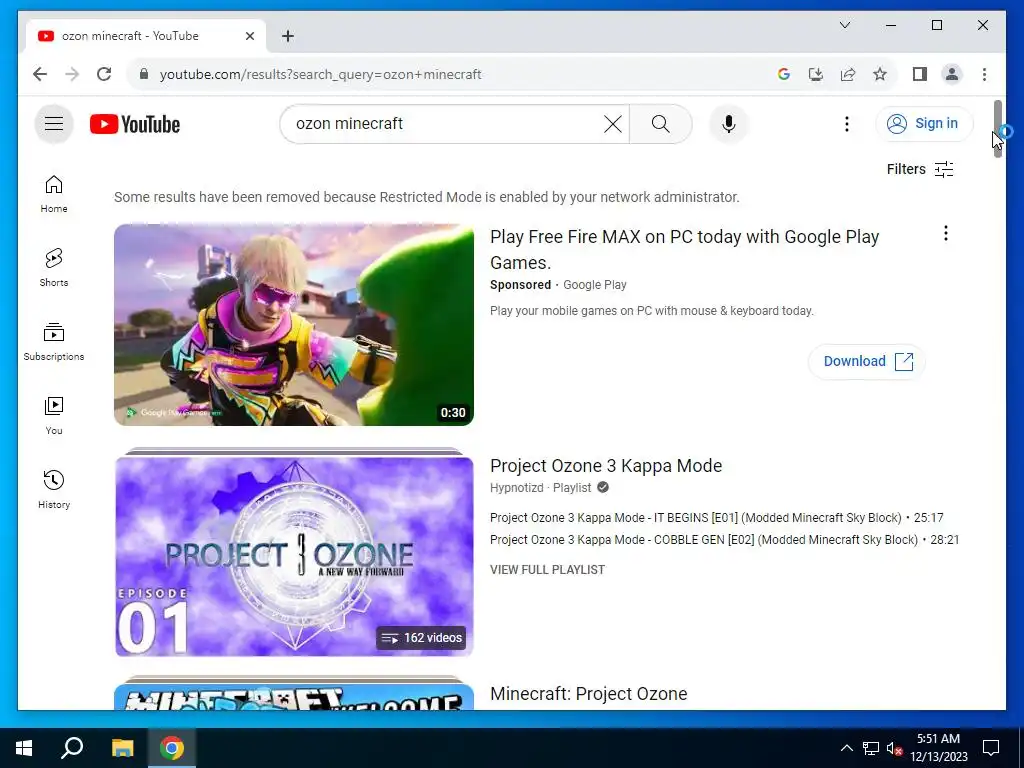
Task: Click Chrome forward arrow
Action: coord(72,74)
